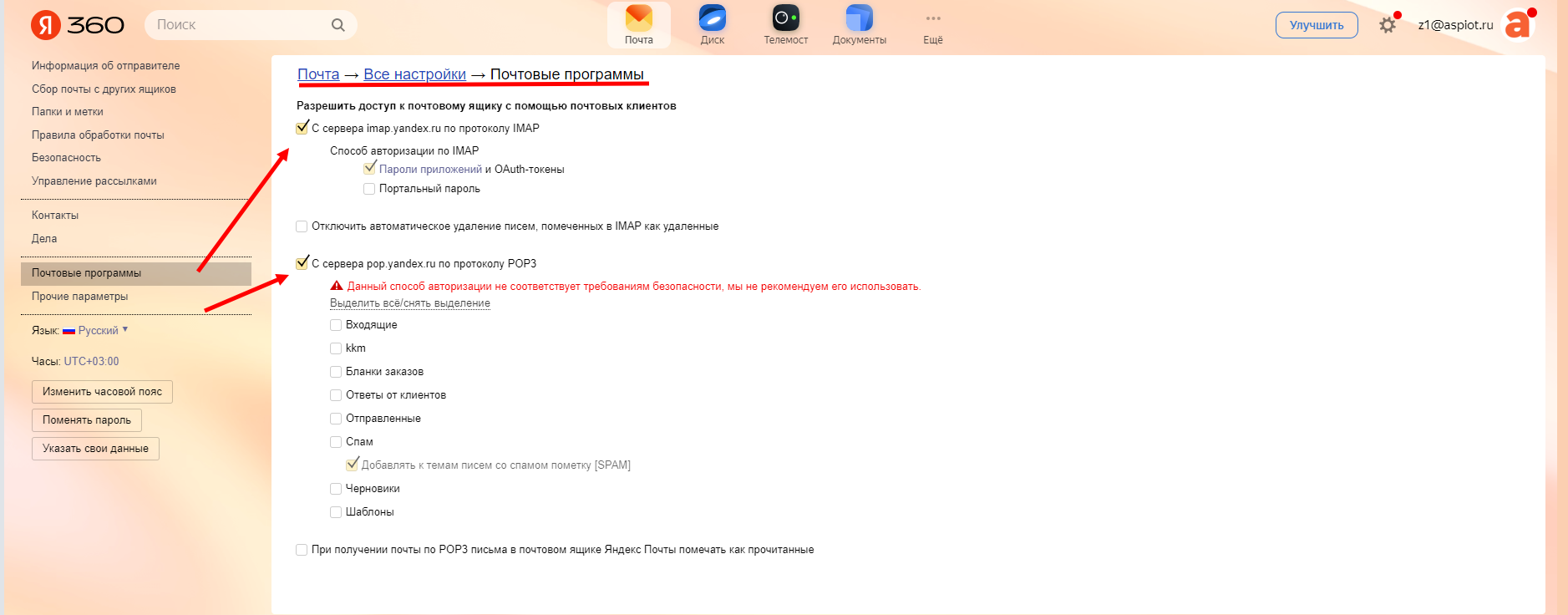This screenshot has width=1568, height=615.
Task: Click the settings gear icon
Action: tap(1387, 25)
